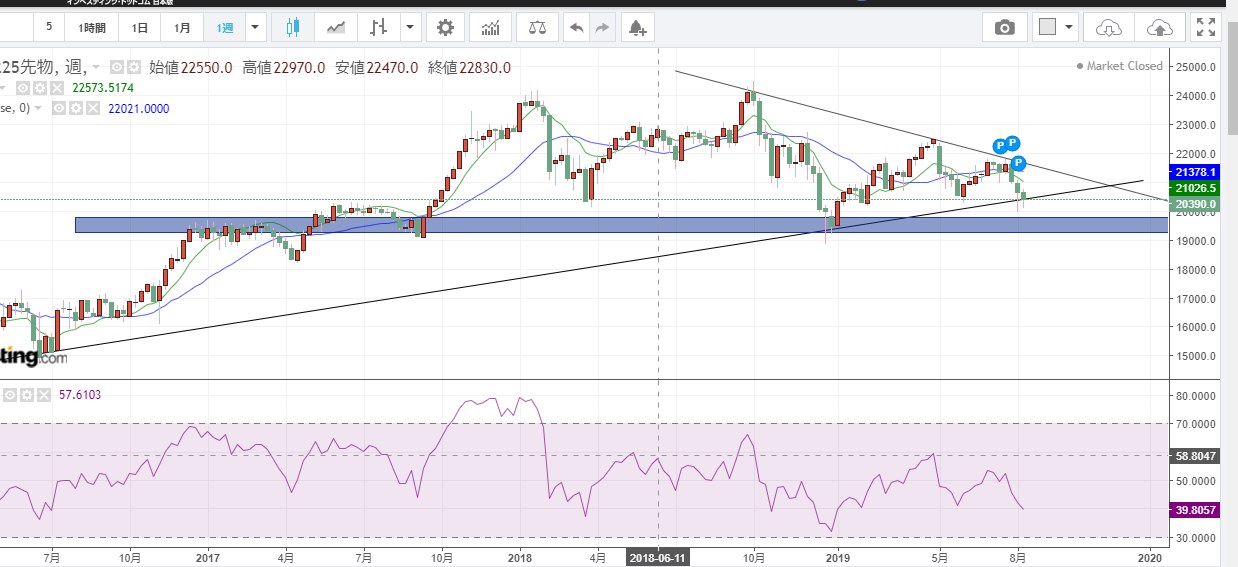1238x567 pixels.
Task: Redo the chart action
Action: click(602, 27)
